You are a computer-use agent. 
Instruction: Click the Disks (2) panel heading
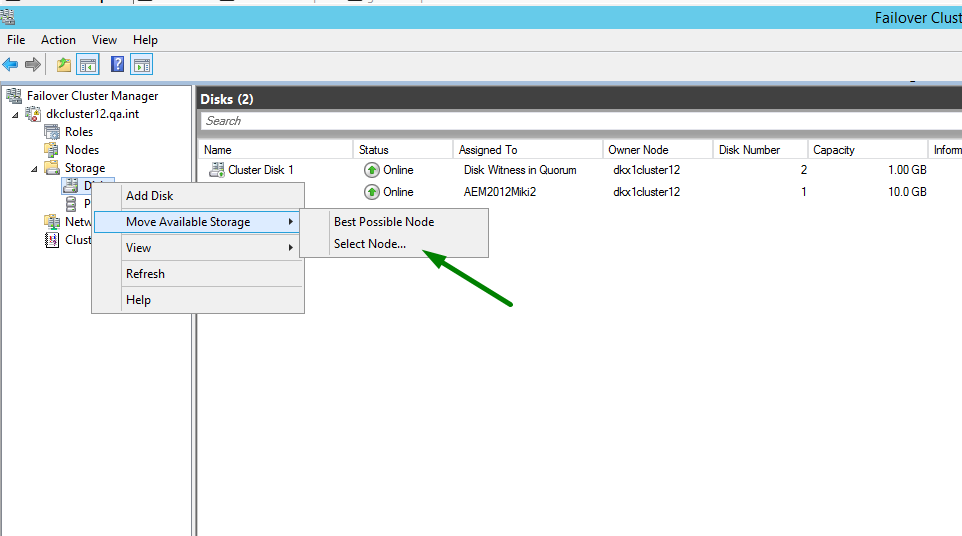tap(227, 99)
